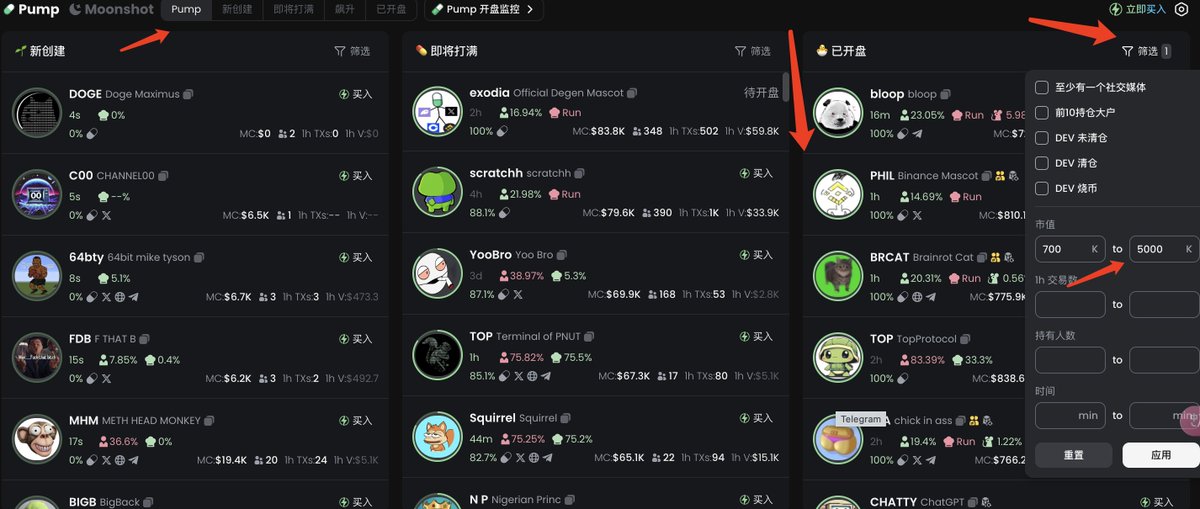Screen dimensions: 1200x509
Task: Copy the DOGE Doge Maximus contract address
Action: [188, 94]
